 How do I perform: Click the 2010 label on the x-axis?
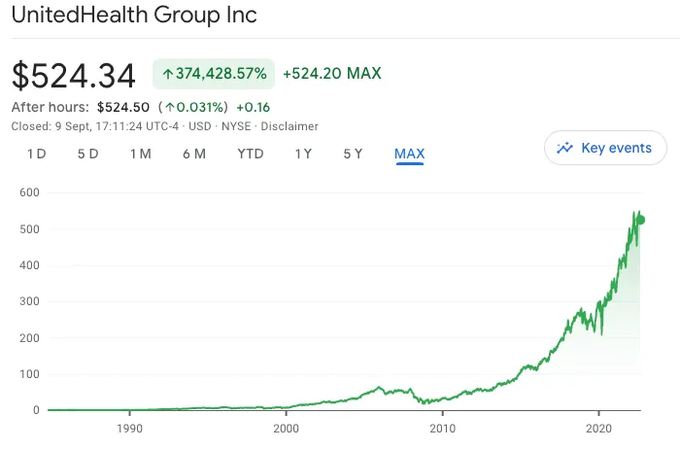coord(443,429)
